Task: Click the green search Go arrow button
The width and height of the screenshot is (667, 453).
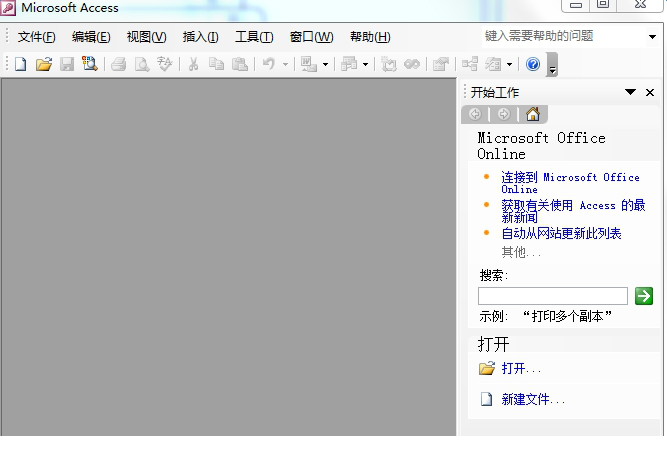Action: (x=644, y=296)
